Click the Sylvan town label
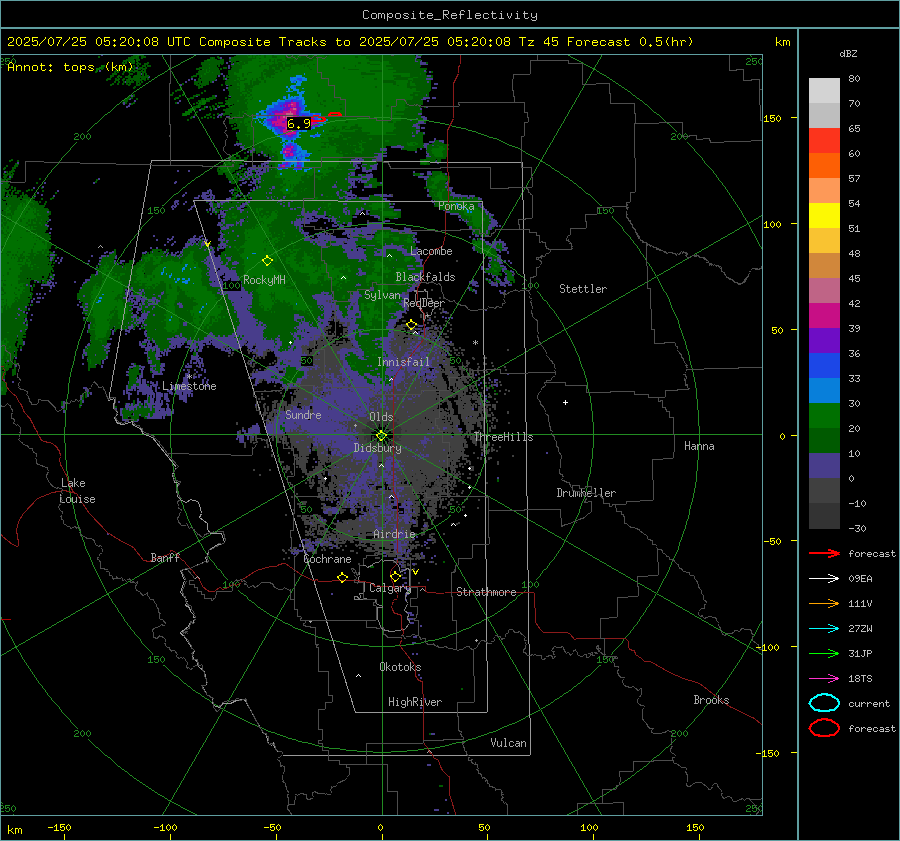This screenshot has height=841, width=900. click(382, 295)
